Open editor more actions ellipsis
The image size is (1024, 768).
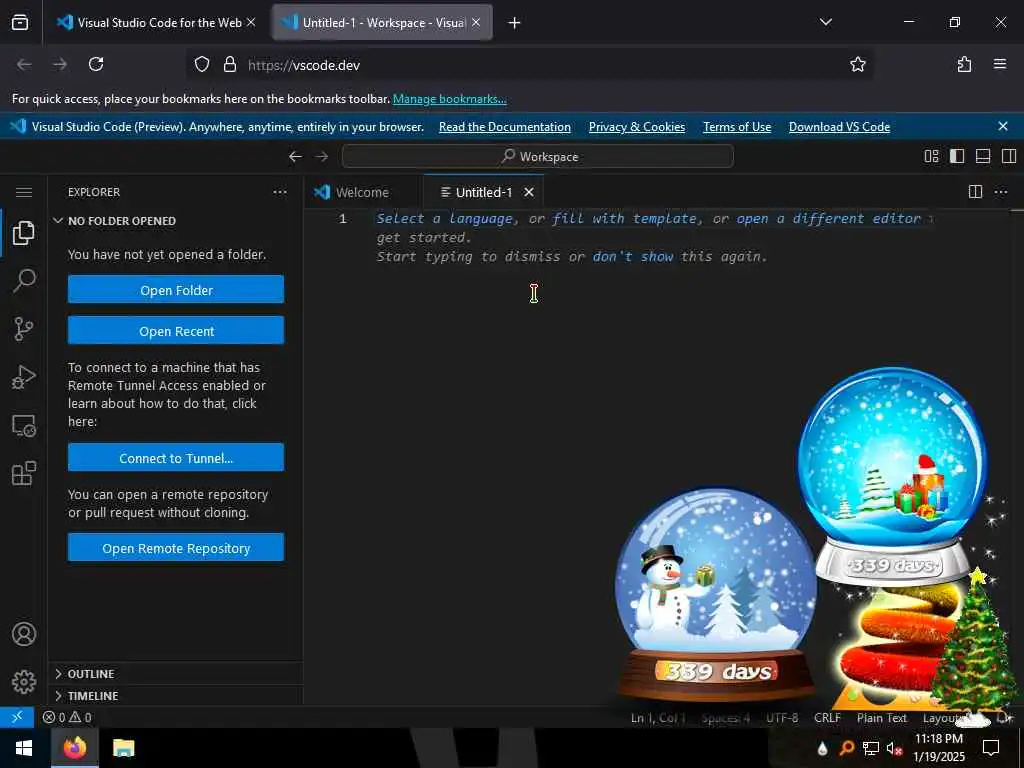[1000, 192]
